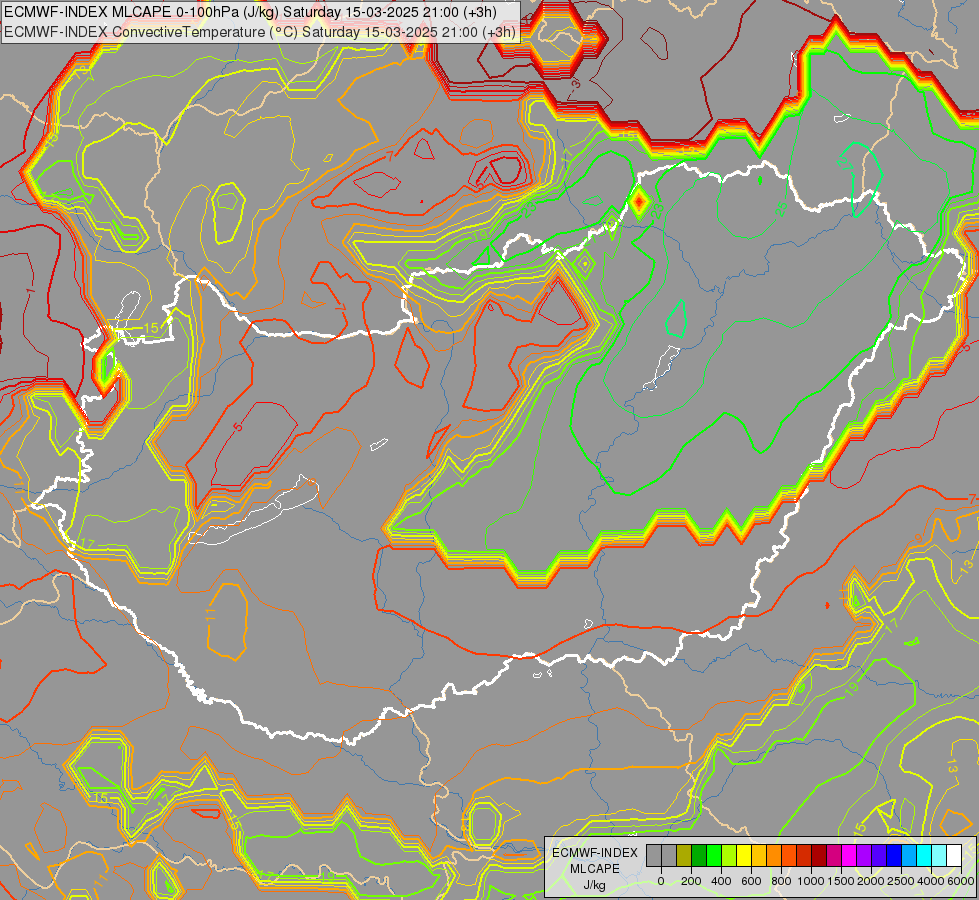Click the 2500 value on the legend scale

[x=901, y=881]
